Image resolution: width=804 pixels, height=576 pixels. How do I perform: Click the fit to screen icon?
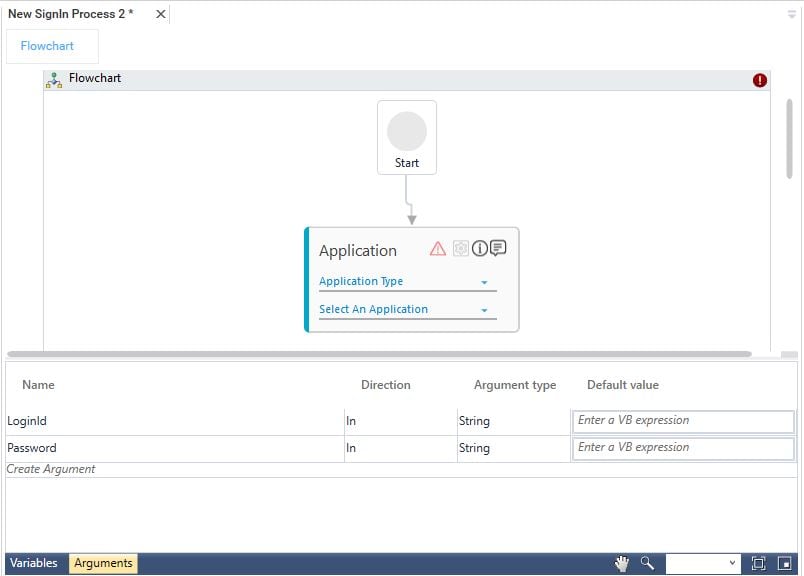coord(758,564)
